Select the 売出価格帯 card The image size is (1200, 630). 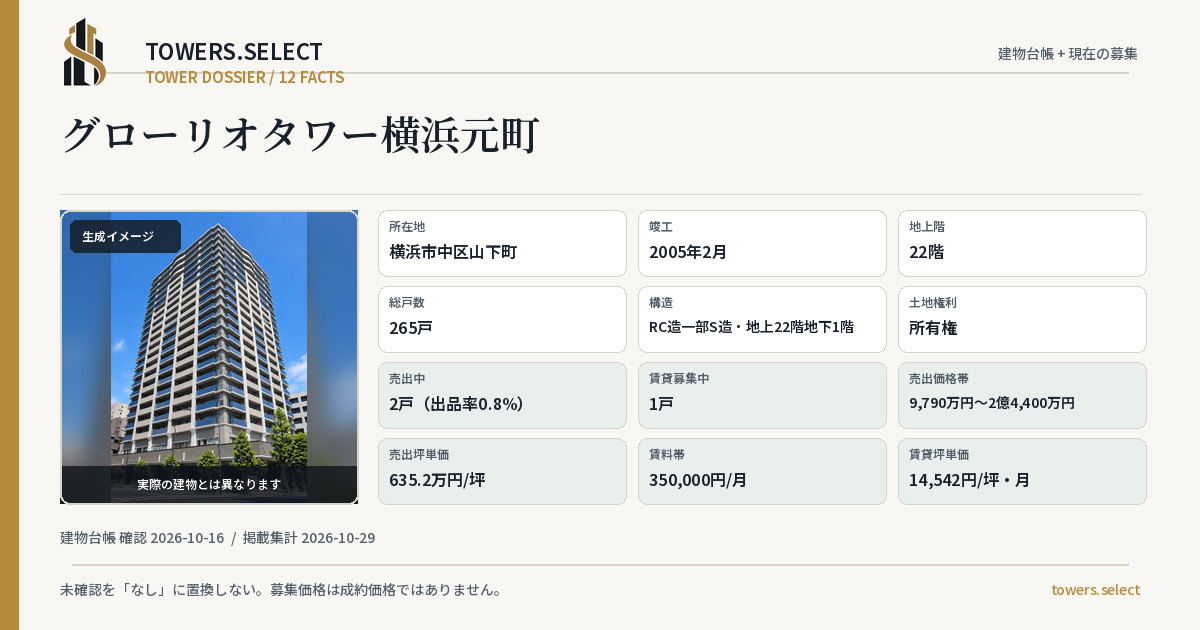click(1022, 395)
